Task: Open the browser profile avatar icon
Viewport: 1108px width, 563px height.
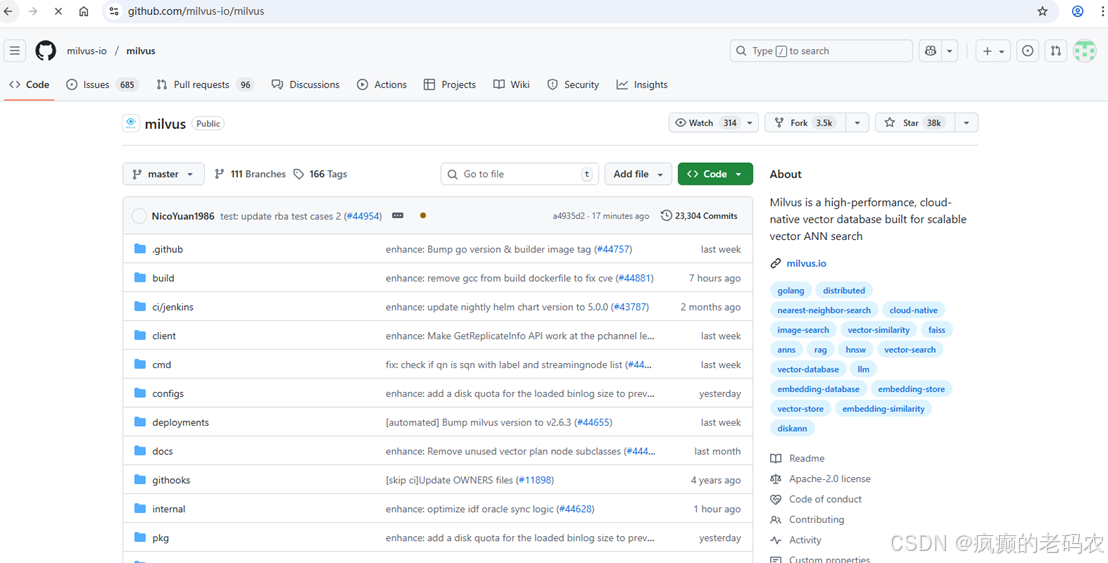Action: [1078, 11]
